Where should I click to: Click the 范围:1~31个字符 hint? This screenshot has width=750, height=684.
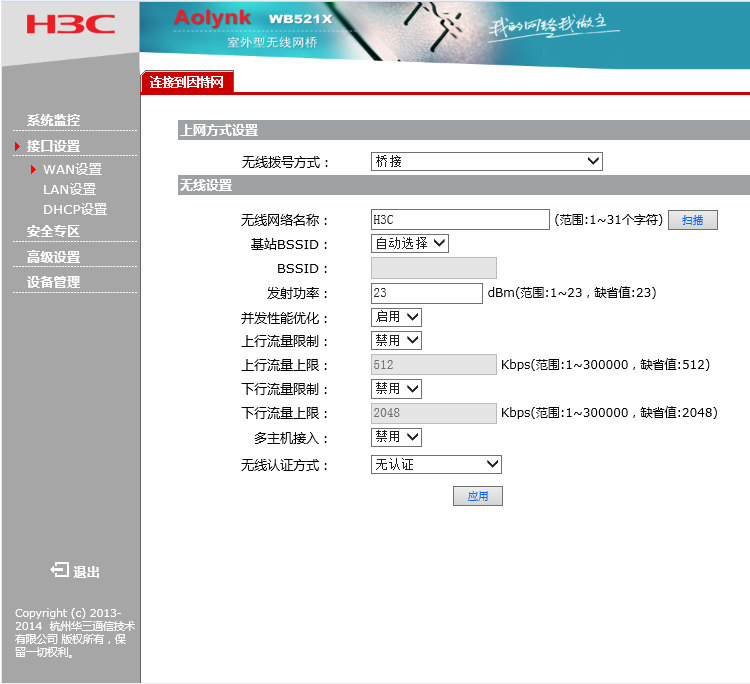point(608,220)
